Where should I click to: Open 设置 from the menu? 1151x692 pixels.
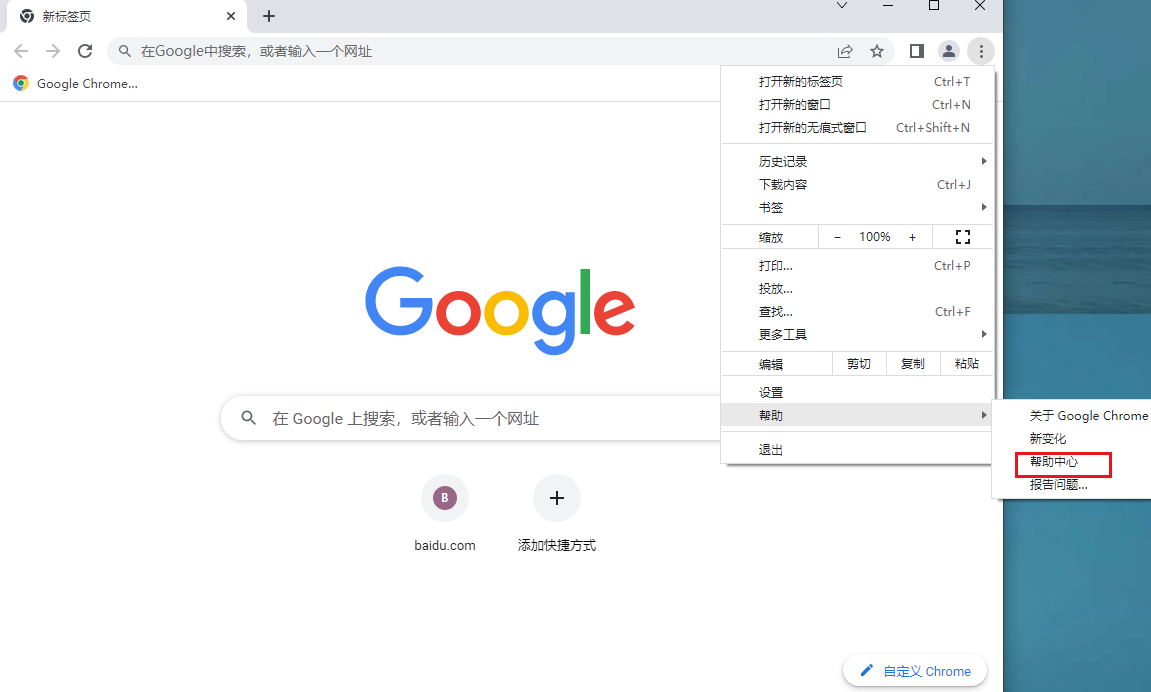point(857,393)
